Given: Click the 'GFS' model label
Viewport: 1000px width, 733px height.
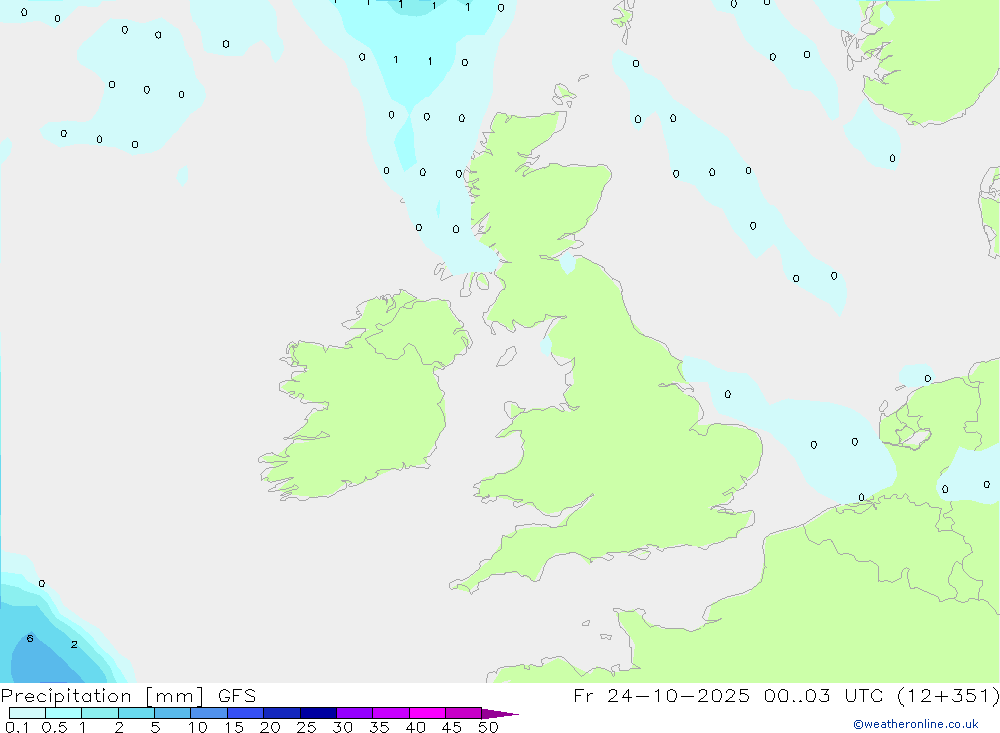Looking at the screenshot, I should pos(237,695).
